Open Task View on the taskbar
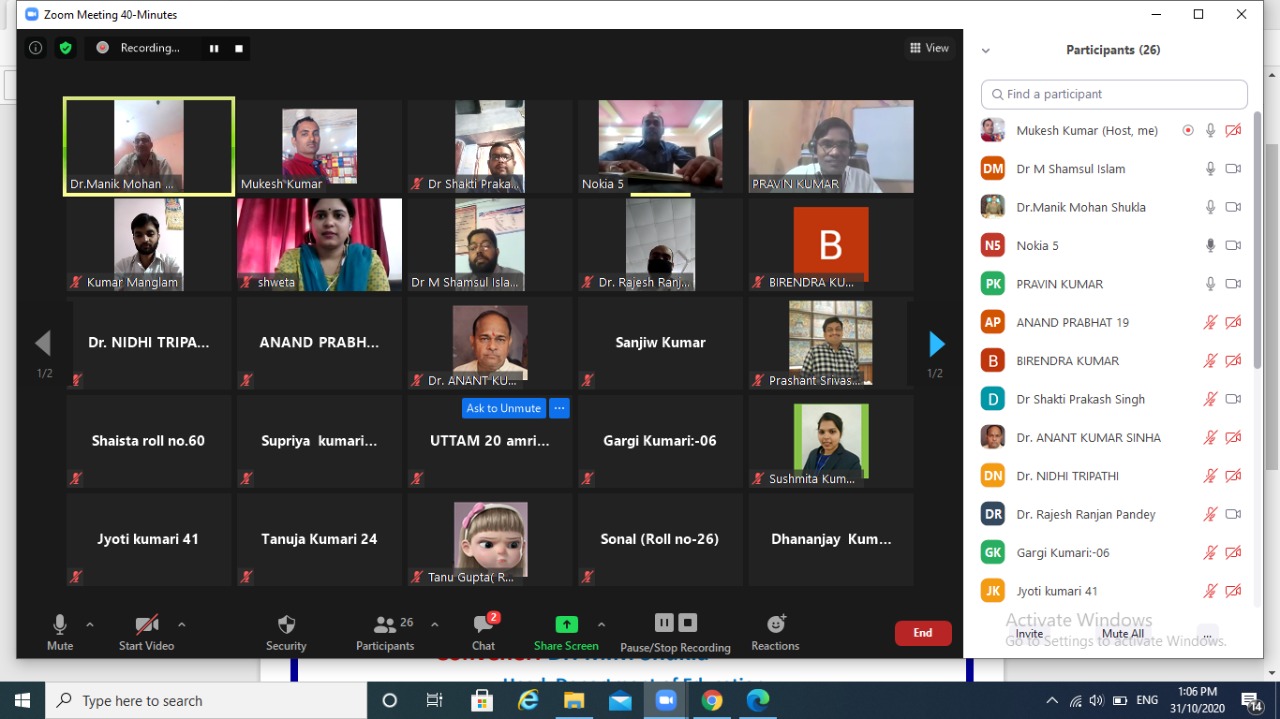 435,700
